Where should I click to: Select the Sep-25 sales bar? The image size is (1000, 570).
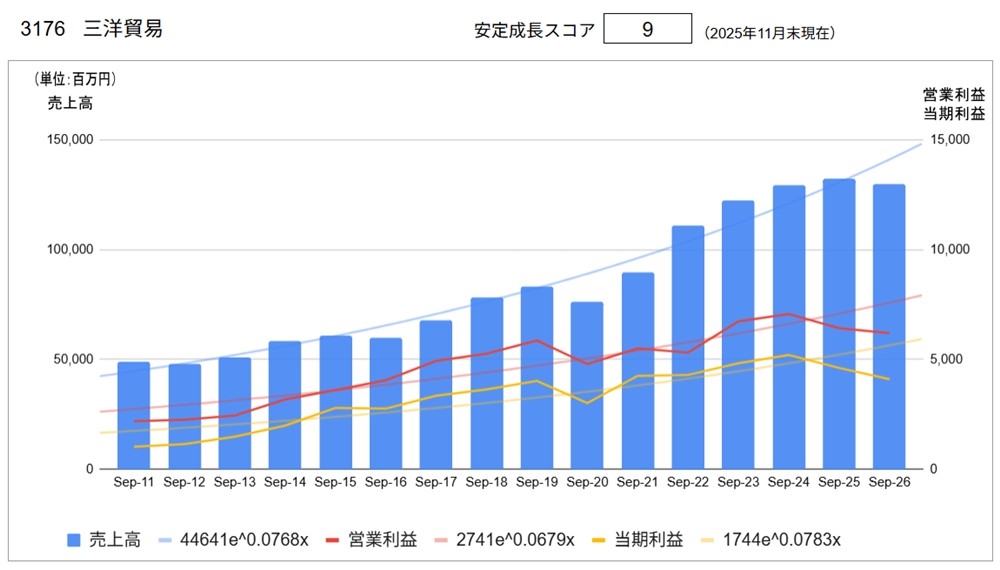(838, 324)
